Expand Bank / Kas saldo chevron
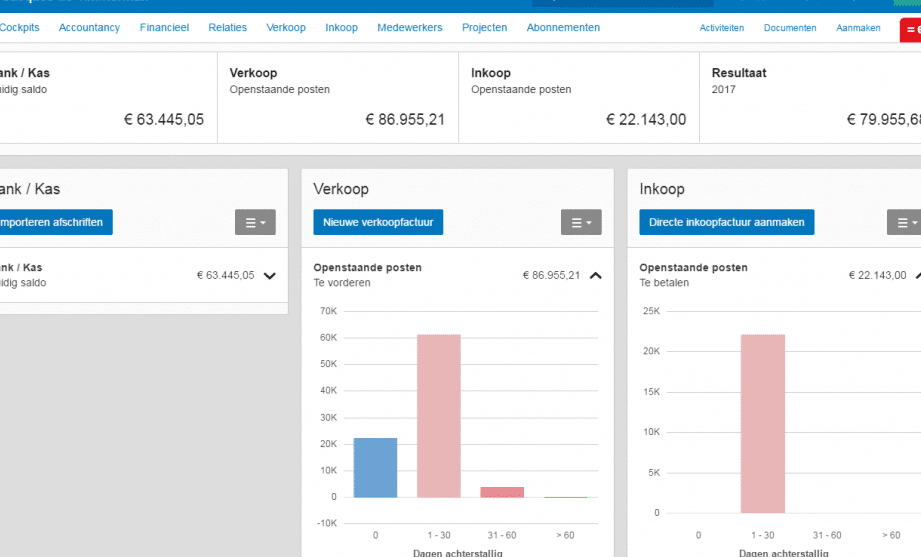Image resolution: width=921 pixels, height=557 pixels. (270, 276)
